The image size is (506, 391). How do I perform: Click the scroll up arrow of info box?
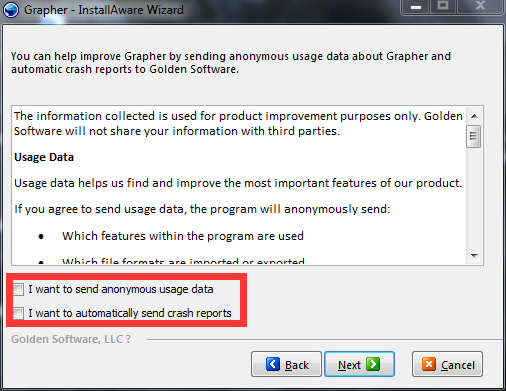474,116
